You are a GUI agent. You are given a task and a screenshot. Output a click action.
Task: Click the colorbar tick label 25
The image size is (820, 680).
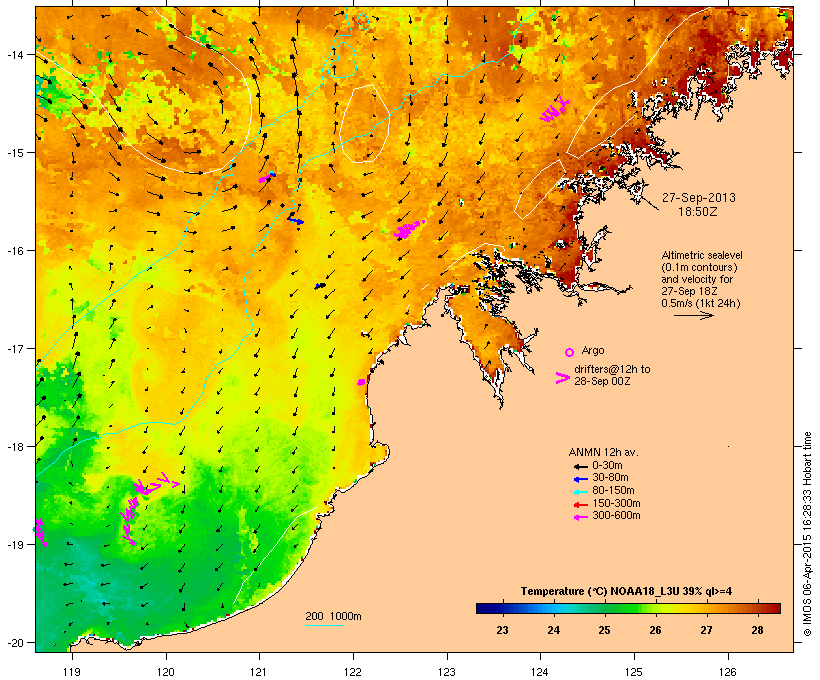(604, 630)
